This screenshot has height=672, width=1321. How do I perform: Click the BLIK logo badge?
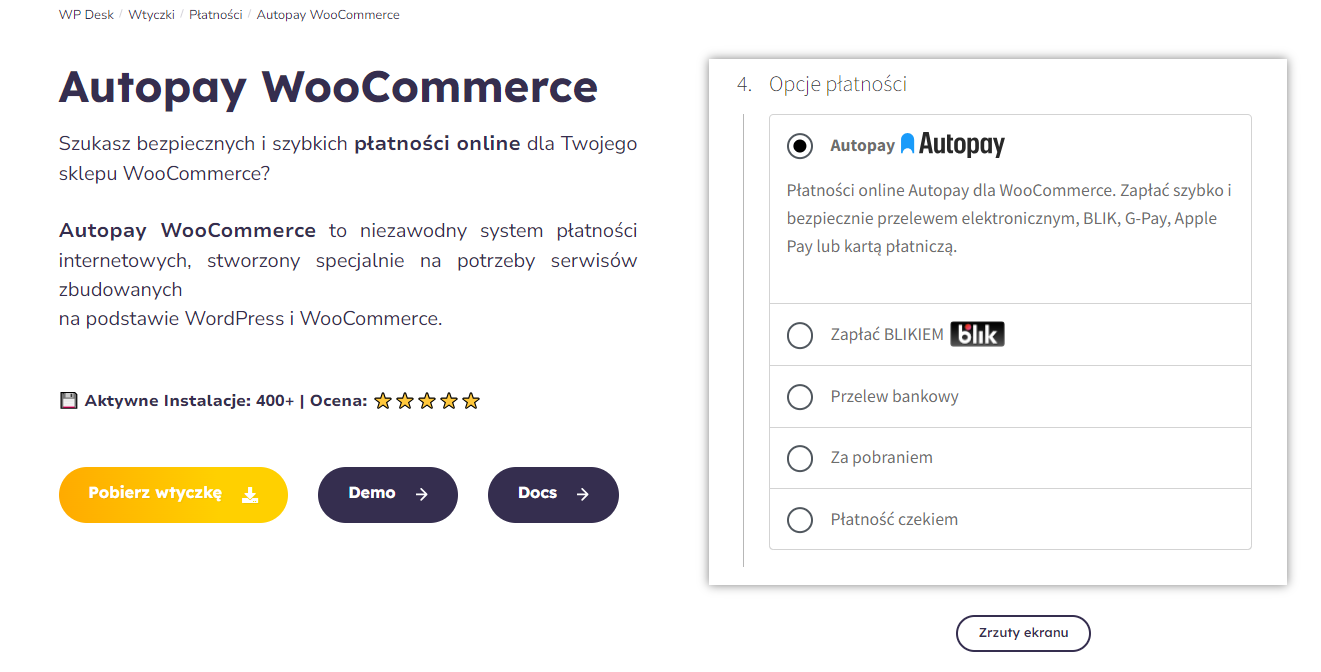(977, 334)
